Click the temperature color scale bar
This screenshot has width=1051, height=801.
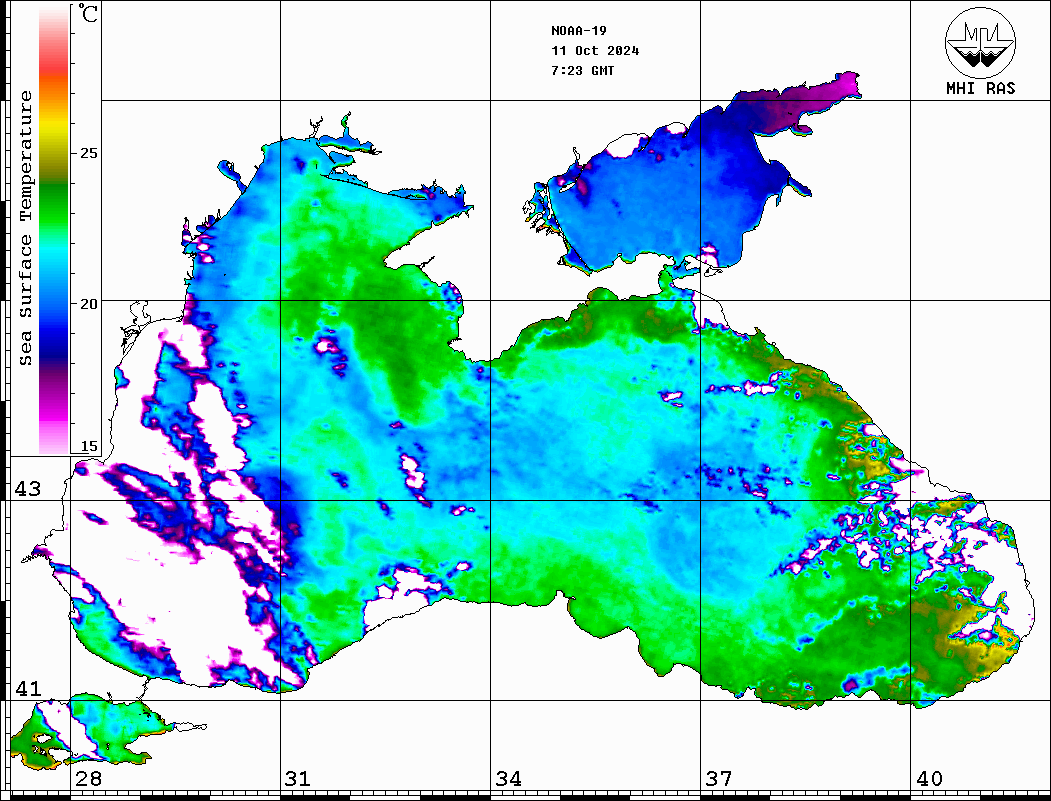54,230
